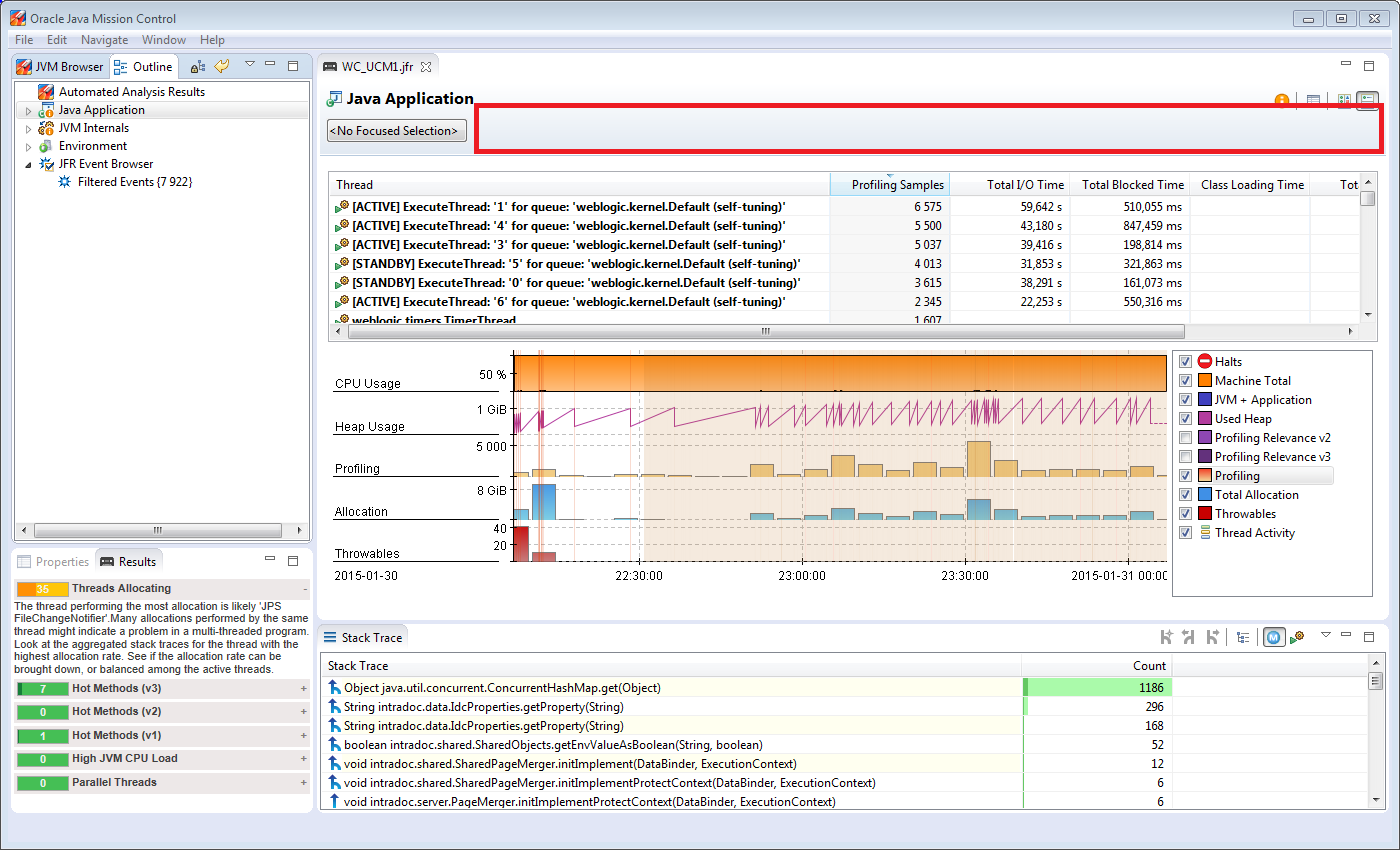This screenshot has height=850, width=1400.
Task: Click the yellow back arrow in Outline toolbar
Action: coord(221,66)
